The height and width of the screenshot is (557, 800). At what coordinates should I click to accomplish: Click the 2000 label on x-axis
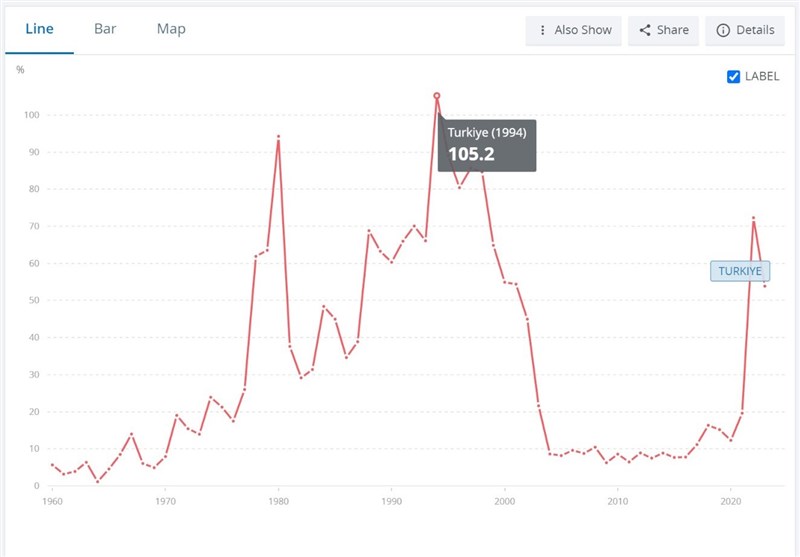[505, 501]
